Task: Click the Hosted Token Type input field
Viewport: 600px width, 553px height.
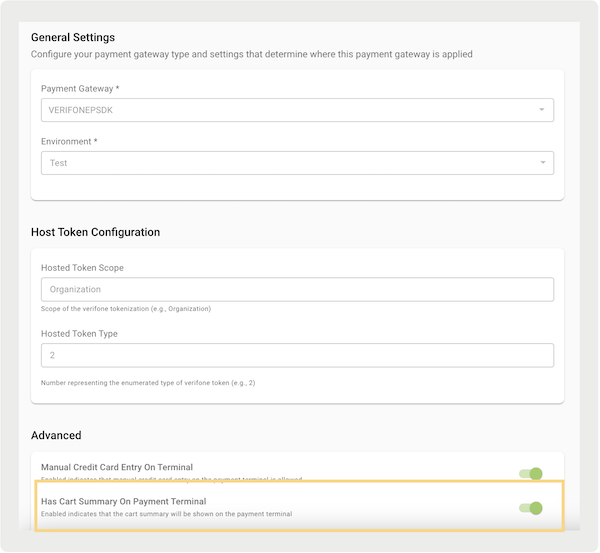Action: [297, 356]
